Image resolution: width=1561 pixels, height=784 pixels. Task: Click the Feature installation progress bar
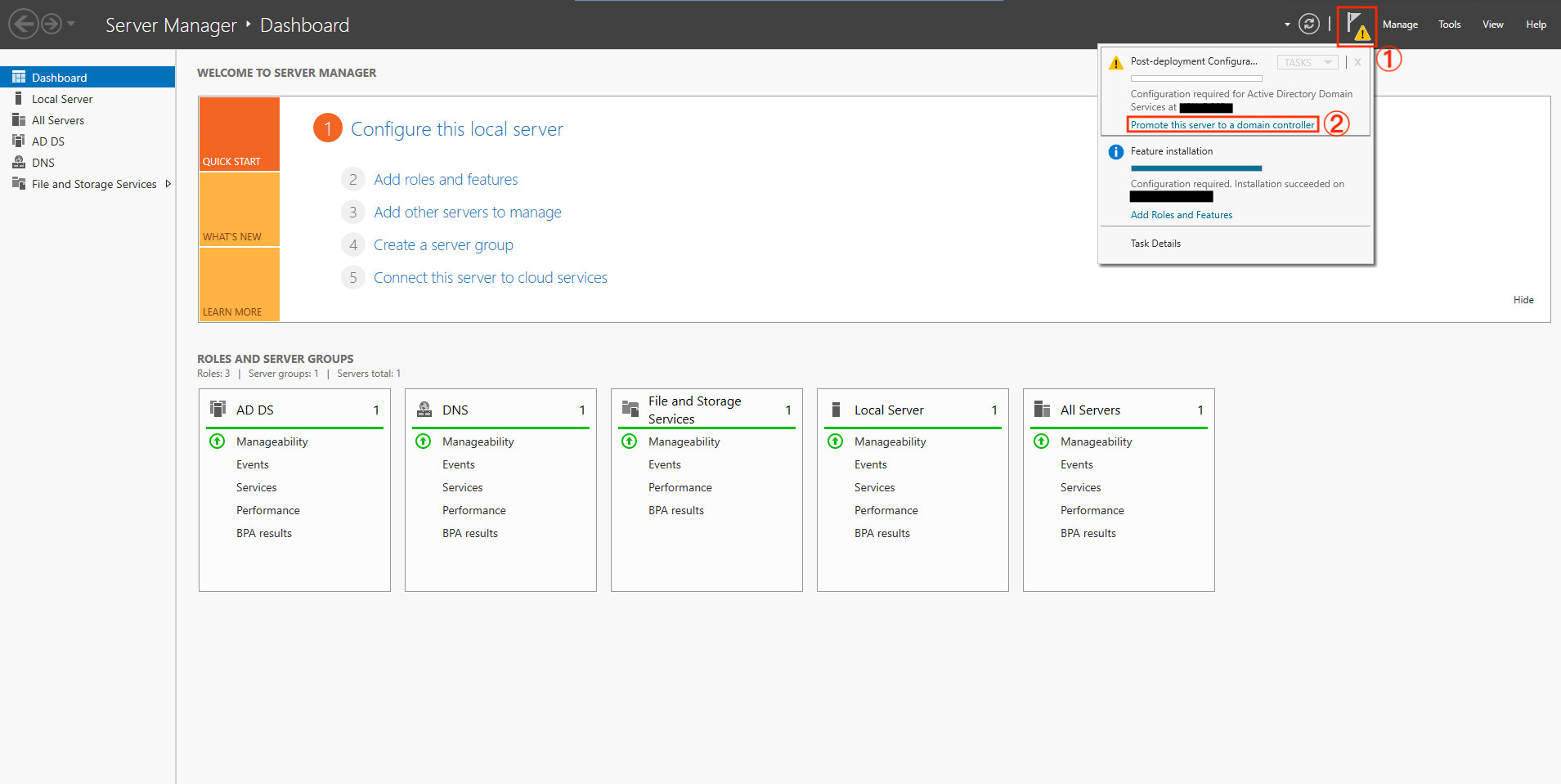pos(1196,168)
